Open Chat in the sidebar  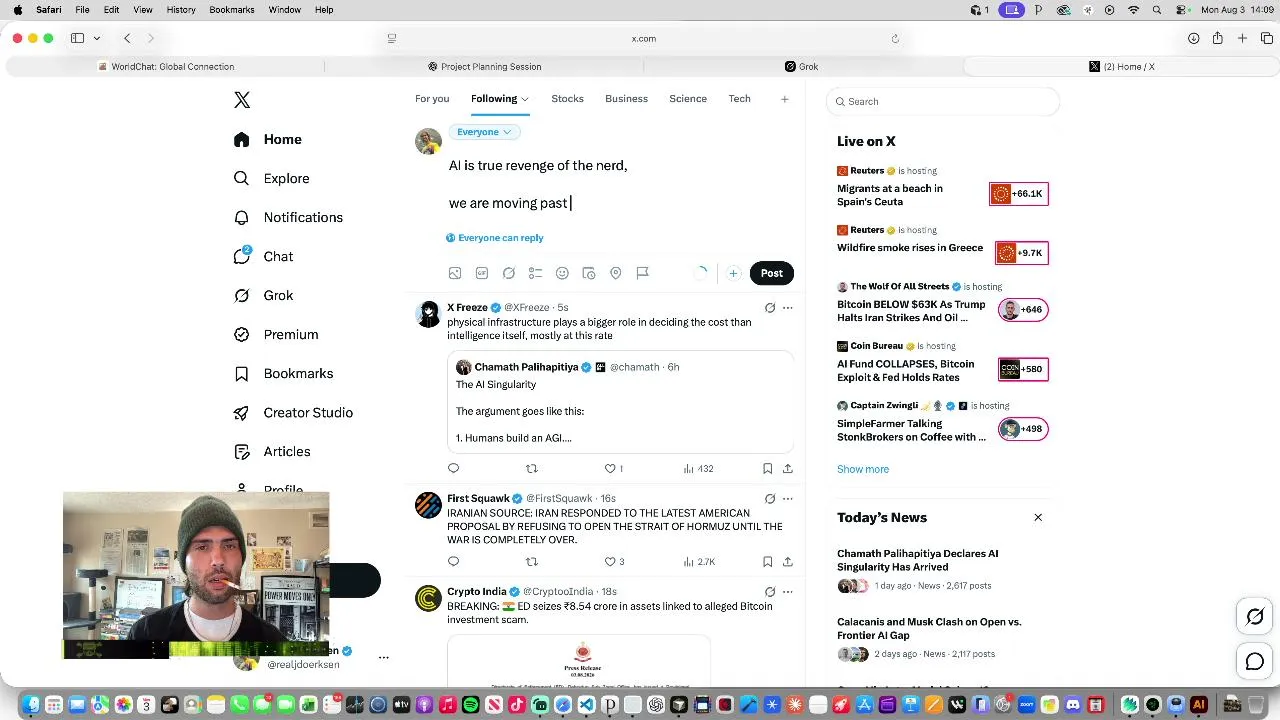[x=263, y=256]
